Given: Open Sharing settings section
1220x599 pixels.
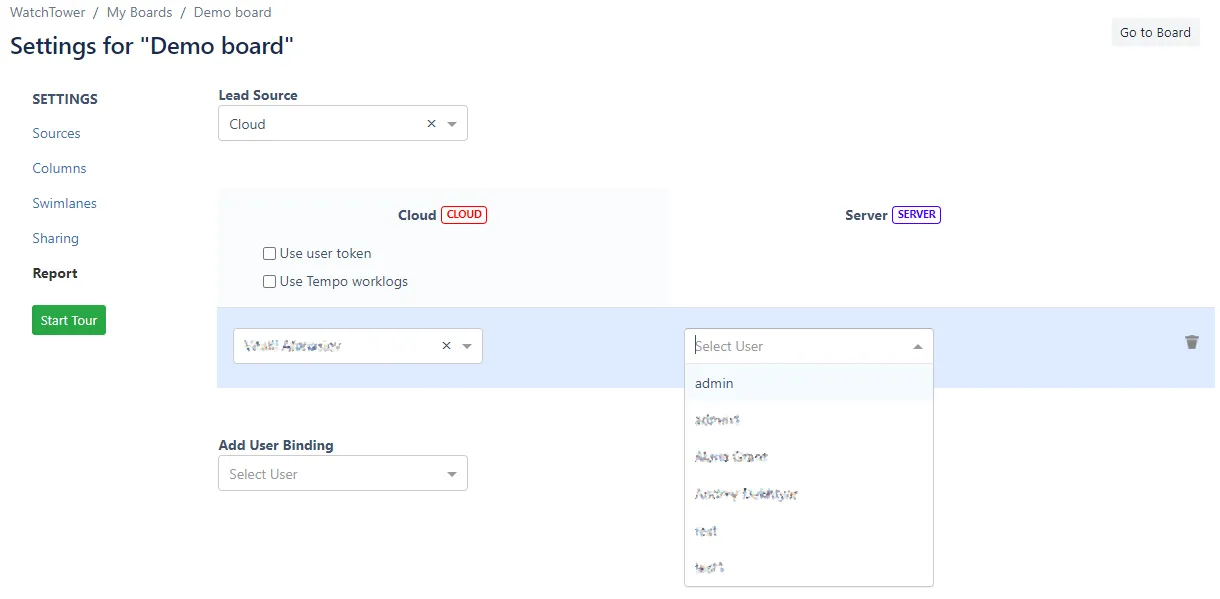Looking at the screenshot, I should pos(55,239).
